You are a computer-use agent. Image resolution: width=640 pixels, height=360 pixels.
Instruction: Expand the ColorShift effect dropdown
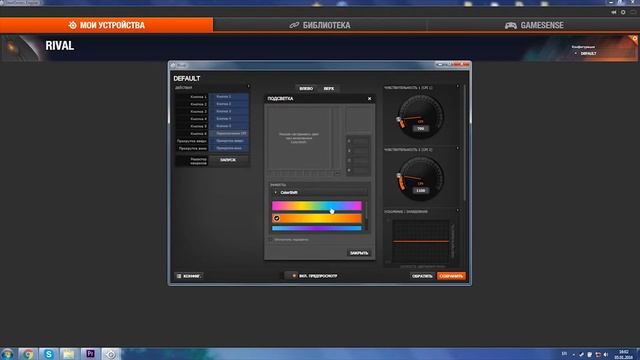click(x=320, y=192)
